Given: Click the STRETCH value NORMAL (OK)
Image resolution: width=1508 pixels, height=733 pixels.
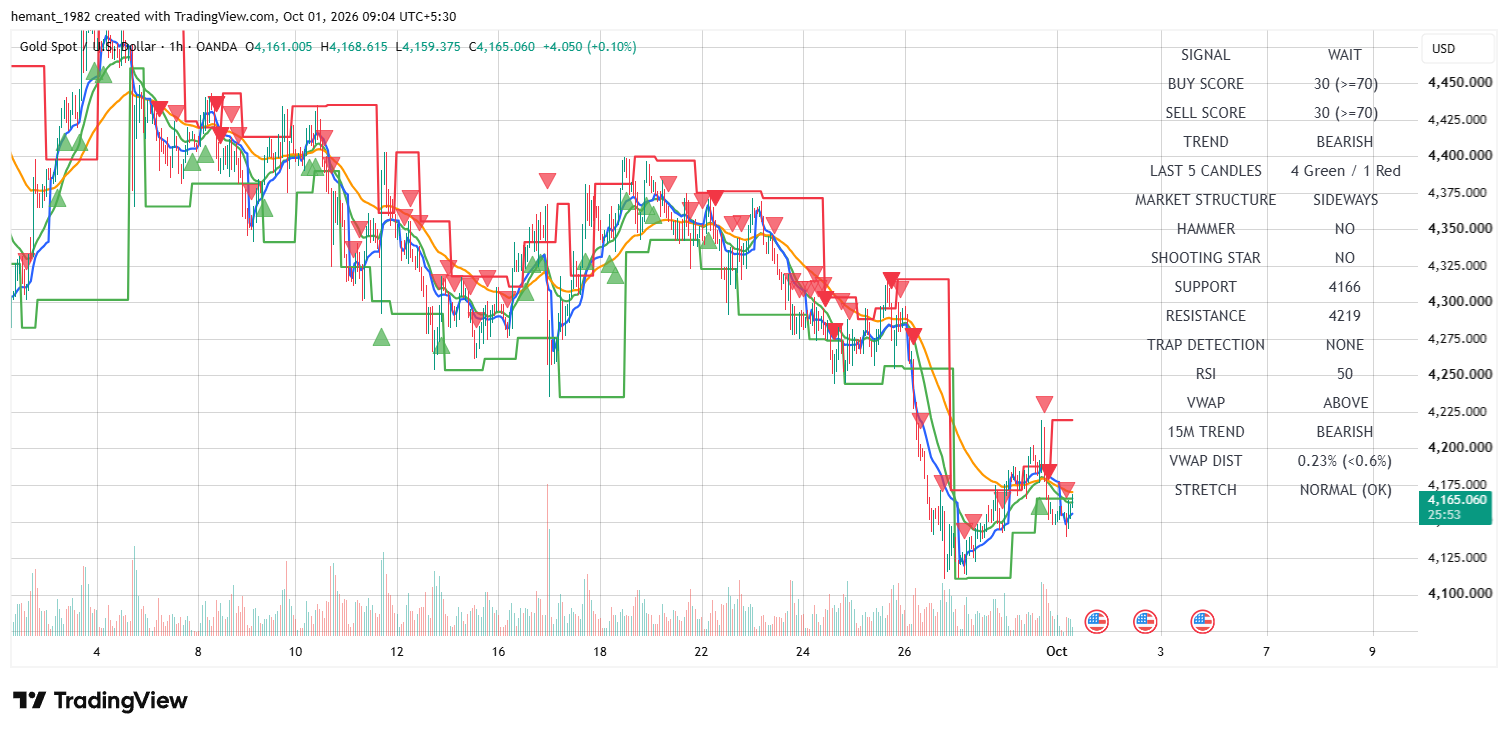Looking at the screenshot, I should click(1345, 490).
